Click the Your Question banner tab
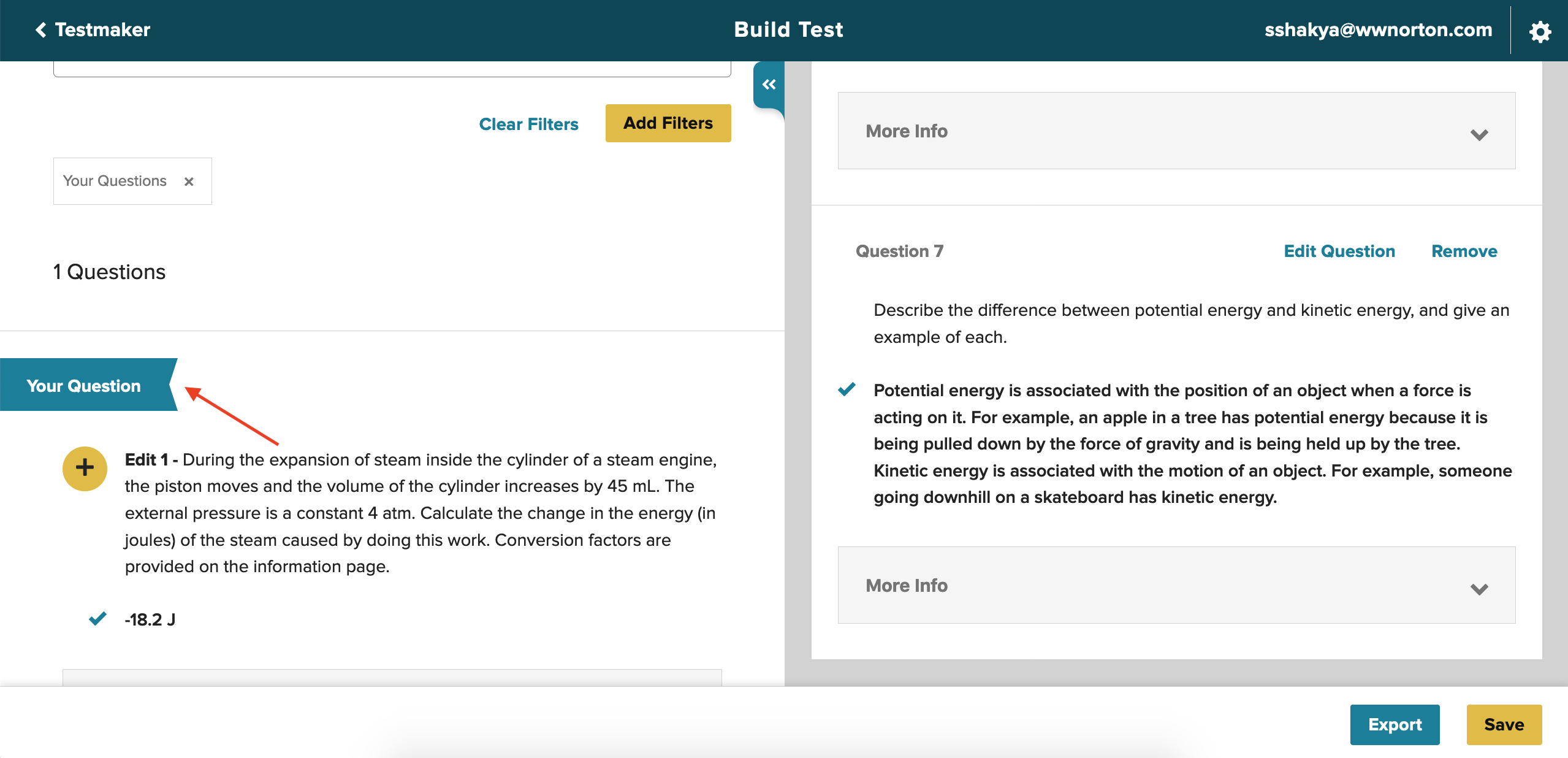 tap(85, 385)
